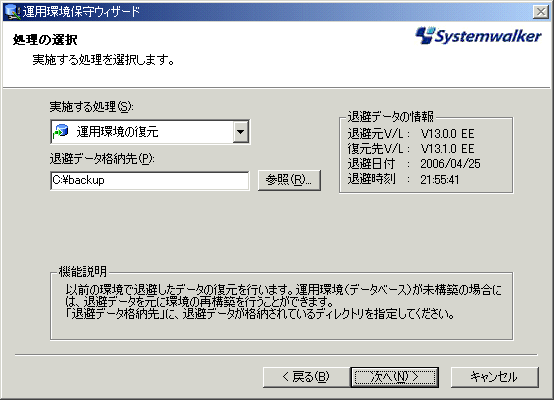Image resolution: width=554 pixels, height=400 pixels.
Task: Click the Systemwalker logo
Action: [x=478, y=36]
